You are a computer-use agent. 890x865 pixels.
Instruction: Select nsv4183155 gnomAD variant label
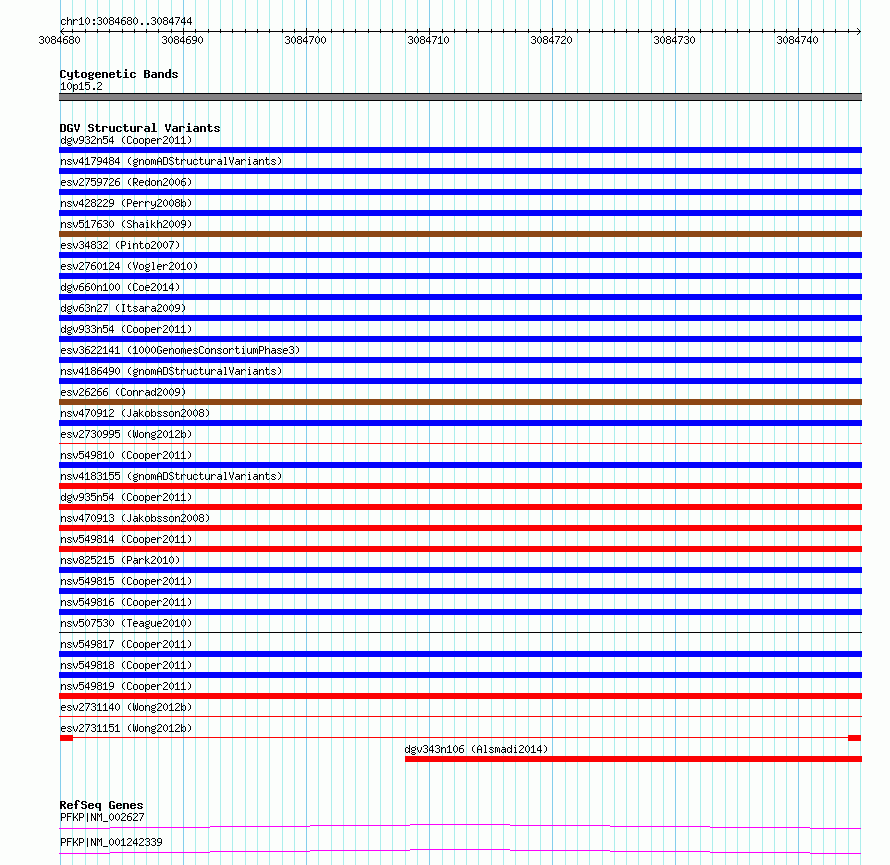point(171,476)
